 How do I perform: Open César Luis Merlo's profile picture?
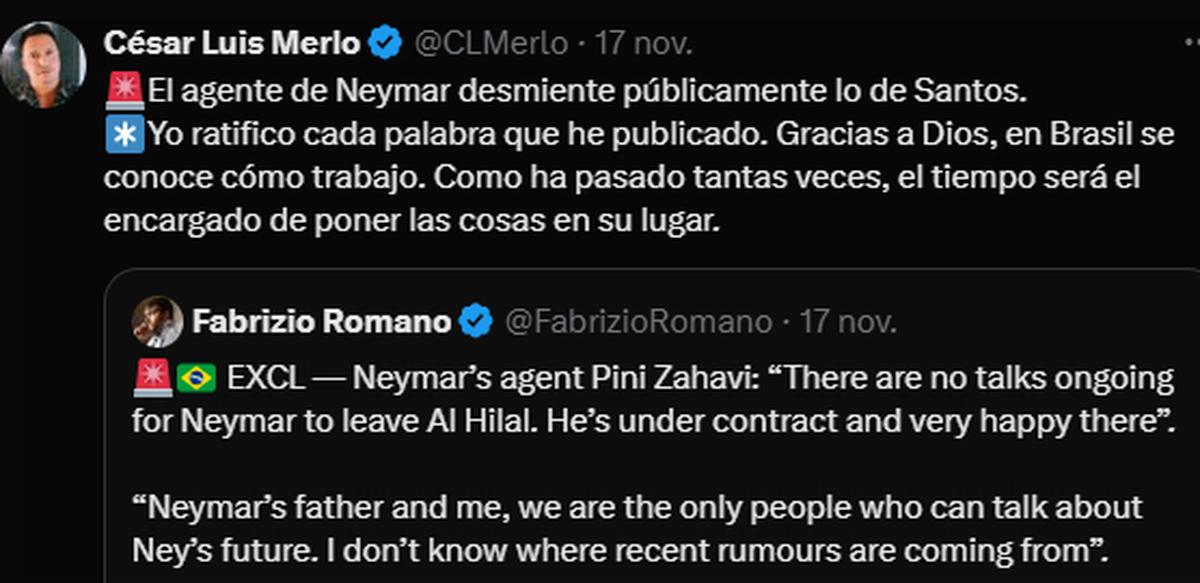[x=43, y=64]
